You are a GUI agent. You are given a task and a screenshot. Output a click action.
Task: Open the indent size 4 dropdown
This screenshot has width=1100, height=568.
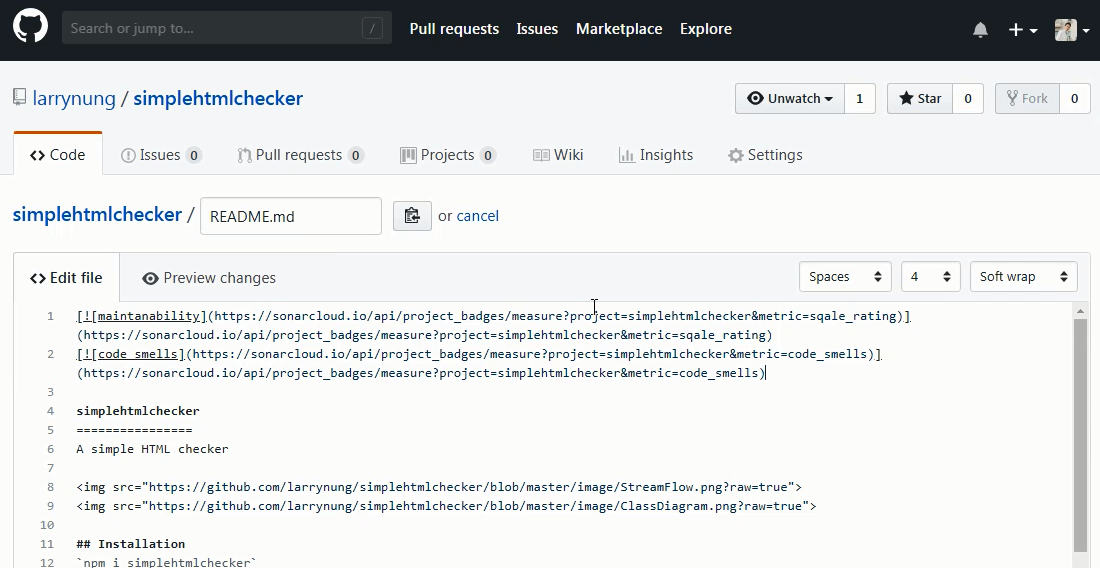930,276
